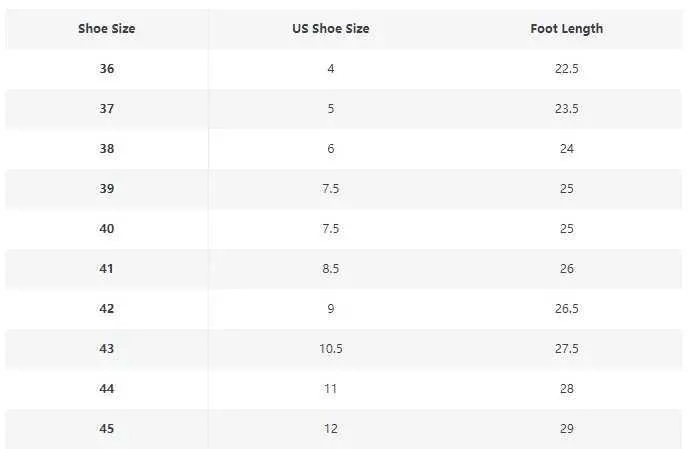Click US shoe size 10.5 cell

click(331, 348)
